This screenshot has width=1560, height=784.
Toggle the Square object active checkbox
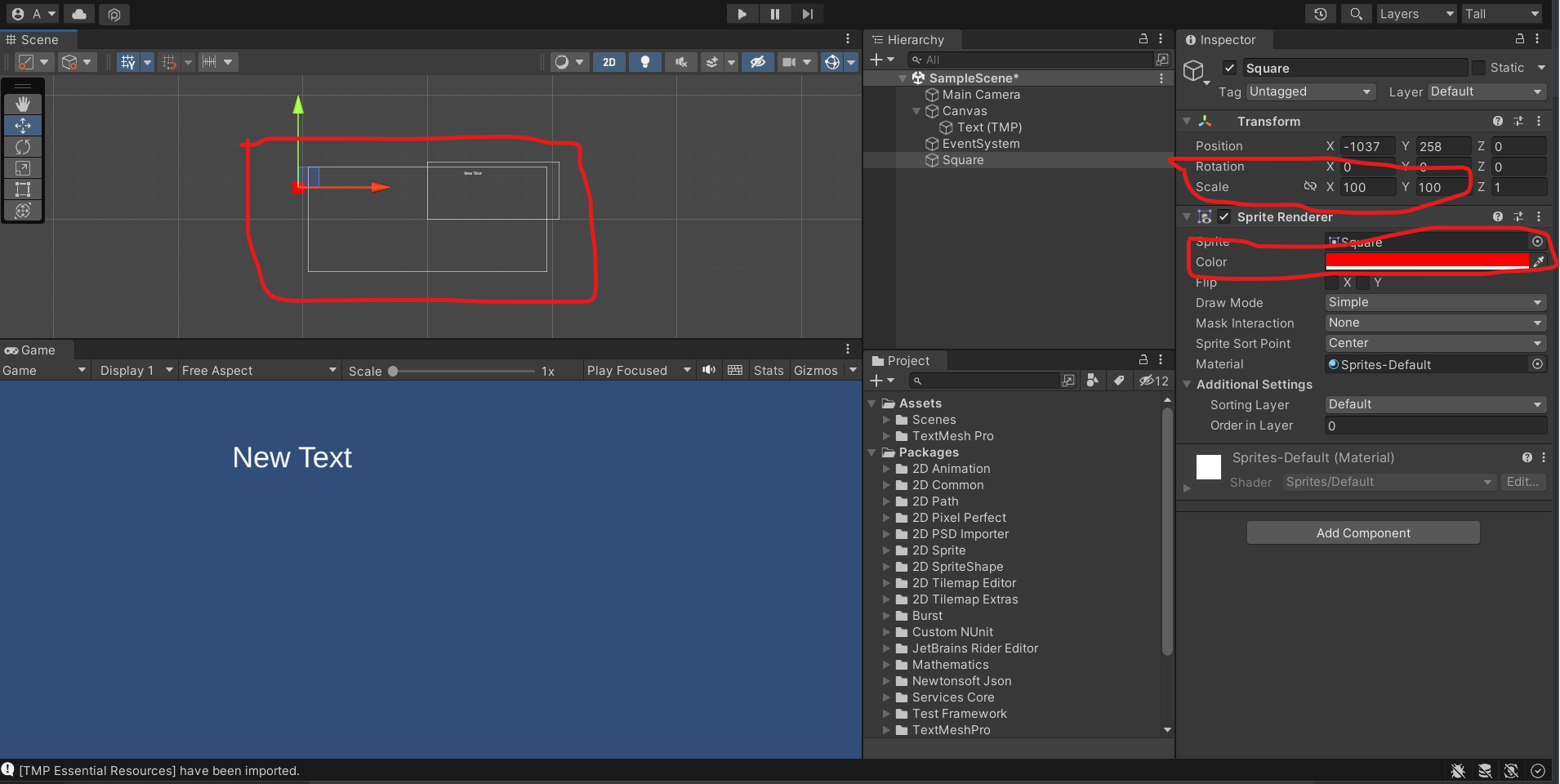pos(1229,68)
